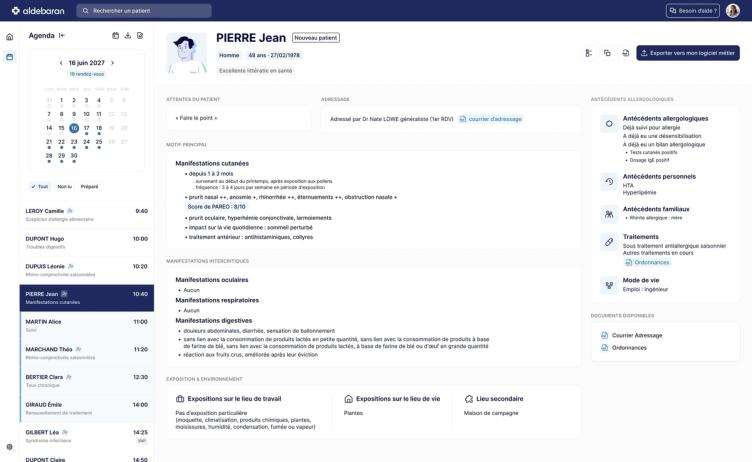
Task: Go to previous month in calendar
Action: pos(61,63)
